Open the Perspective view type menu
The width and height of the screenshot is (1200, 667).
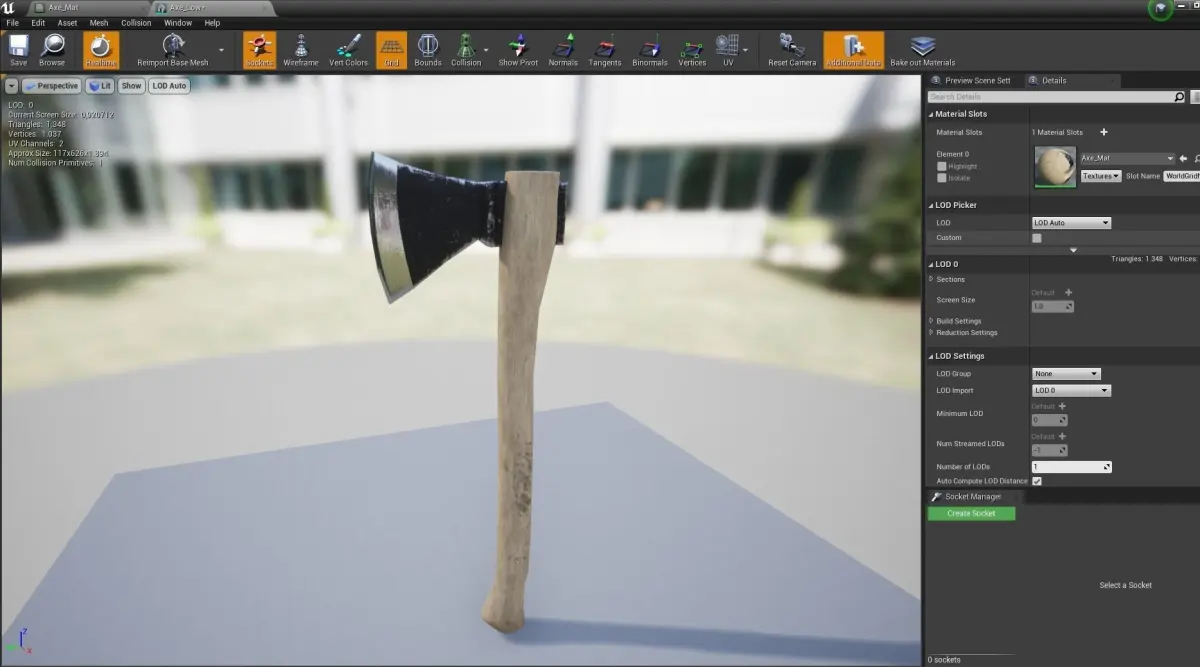[x=51, y=86]
